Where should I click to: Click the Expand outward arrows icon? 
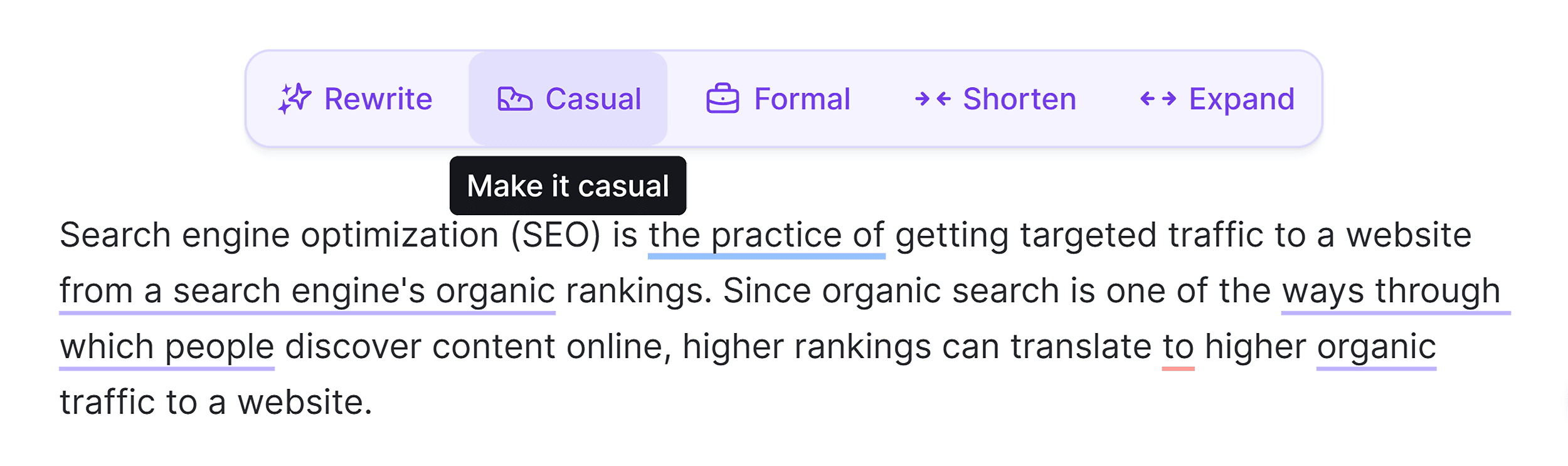pos(1158,98)
